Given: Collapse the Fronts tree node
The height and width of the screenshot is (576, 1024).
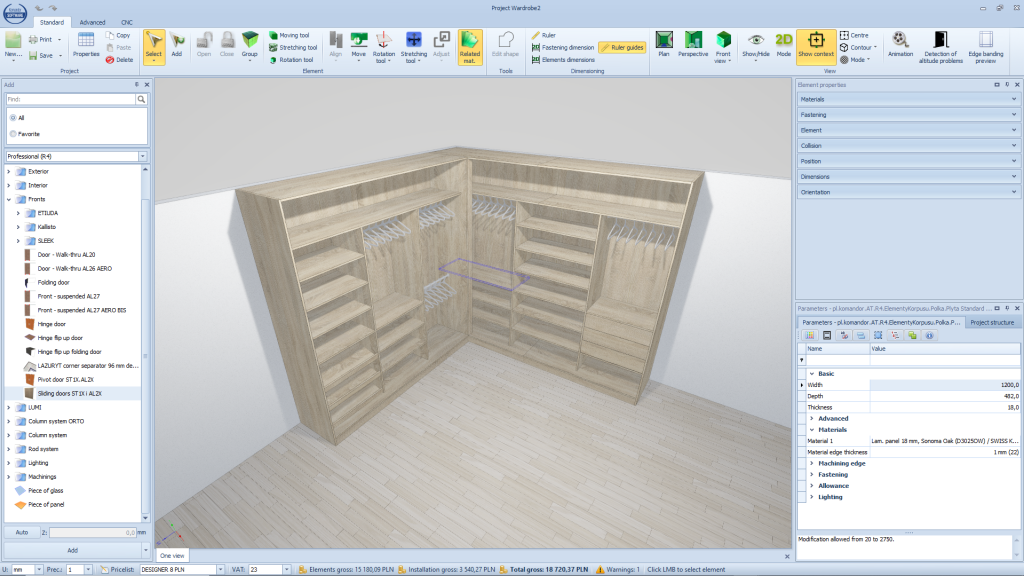Looking at the screenshot, I should click(8, 199).
